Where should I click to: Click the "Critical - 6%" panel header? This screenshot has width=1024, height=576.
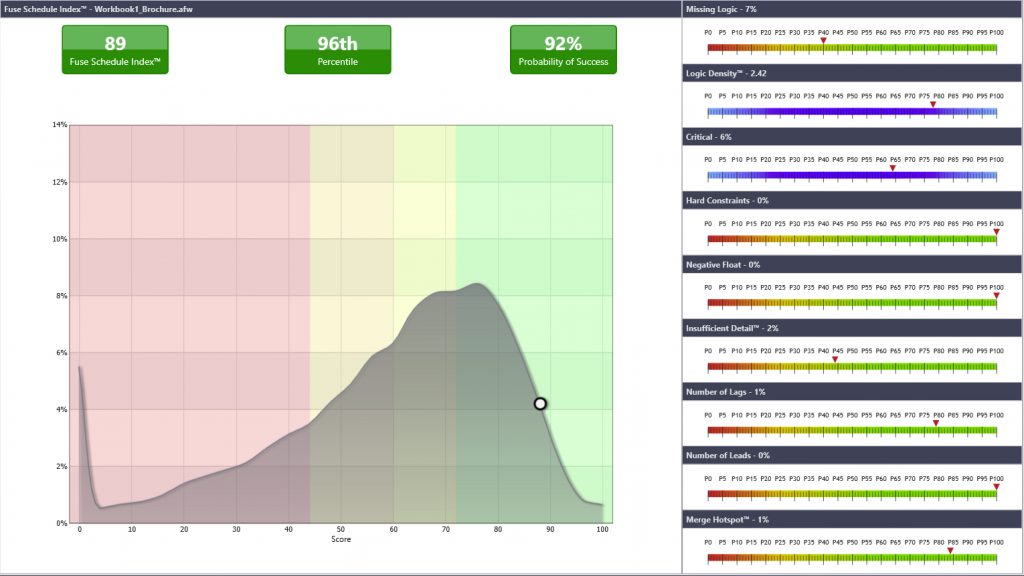(852, 137)
